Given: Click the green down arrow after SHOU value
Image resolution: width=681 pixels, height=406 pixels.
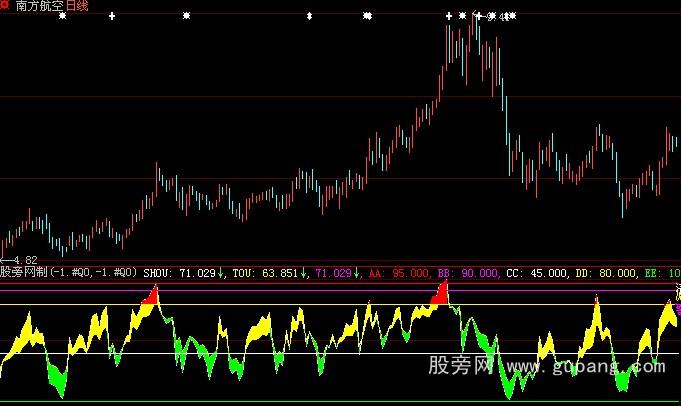Looking at the screenshot, I should pos(220,273).
